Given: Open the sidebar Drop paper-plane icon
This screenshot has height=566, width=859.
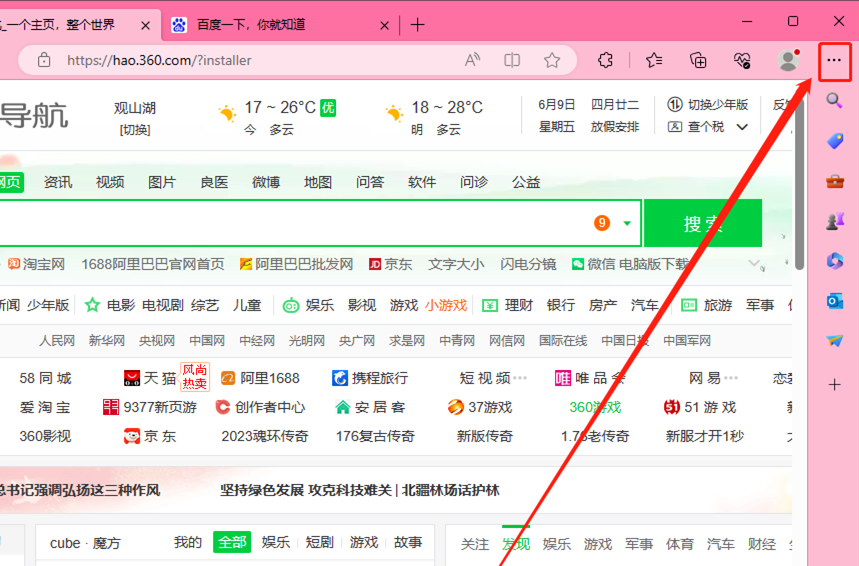Looking at the screenshot, I should (834, 341).
